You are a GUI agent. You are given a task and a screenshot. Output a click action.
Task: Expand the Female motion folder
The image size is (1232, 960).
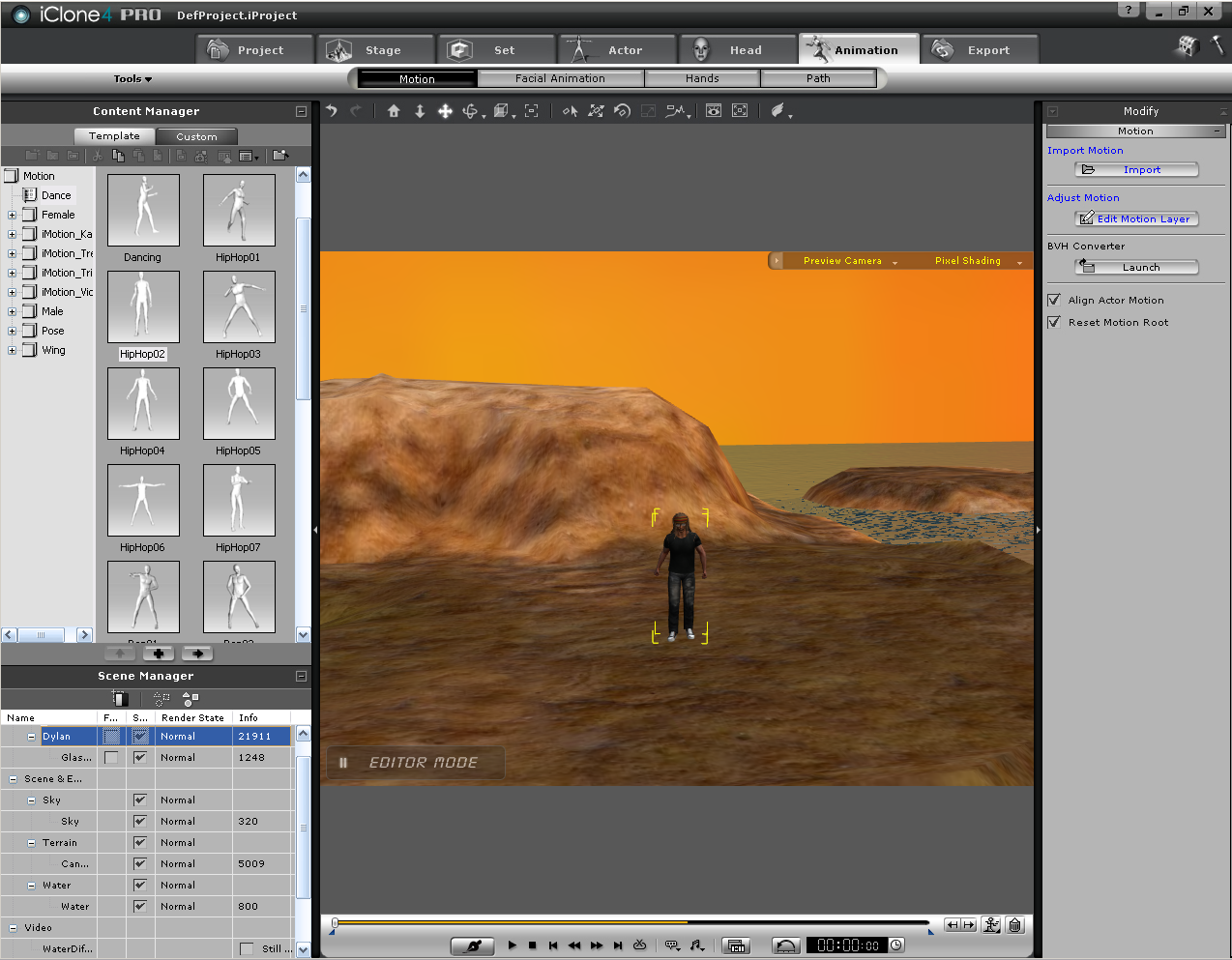[x=12, y=215]
